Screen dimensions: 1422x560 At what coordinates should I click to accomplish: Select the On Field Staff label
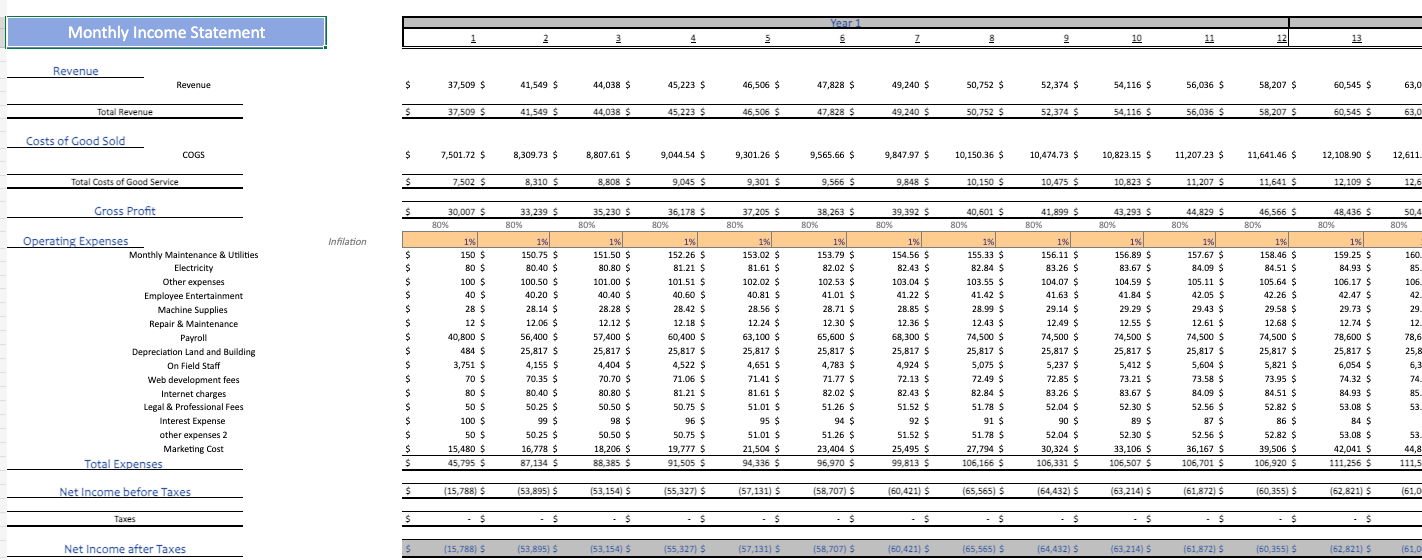pyautogui.click(x=193, y=366)
